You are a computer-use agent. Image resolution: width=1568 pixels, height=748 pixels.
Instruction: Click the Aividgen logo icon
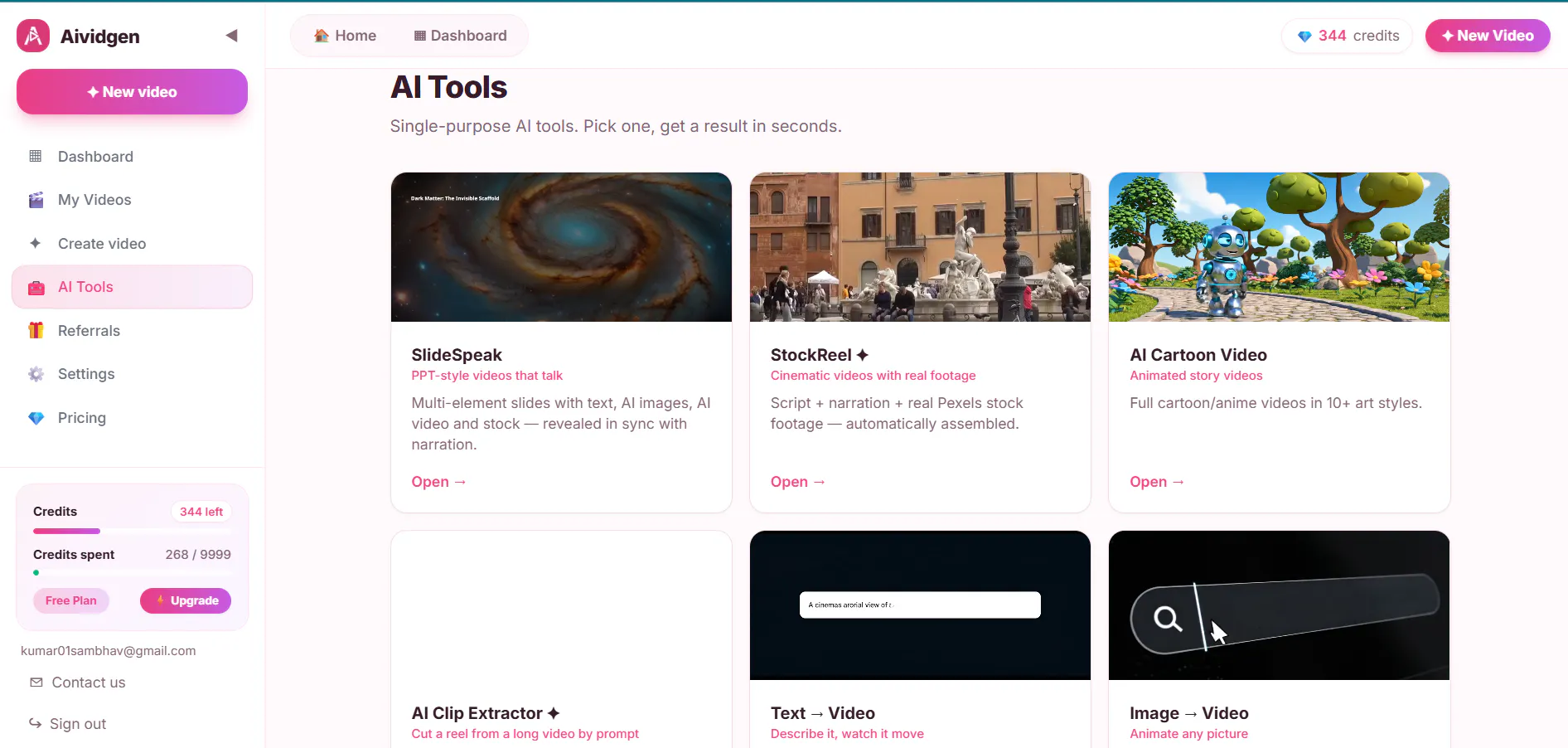tap(33, 36)
